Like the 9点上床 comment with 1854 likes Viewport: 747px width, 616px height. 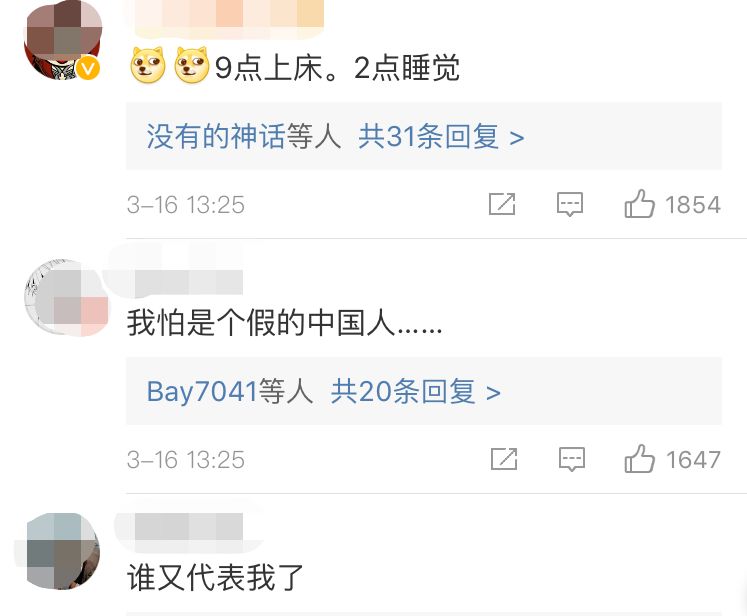tap(639, 204)
